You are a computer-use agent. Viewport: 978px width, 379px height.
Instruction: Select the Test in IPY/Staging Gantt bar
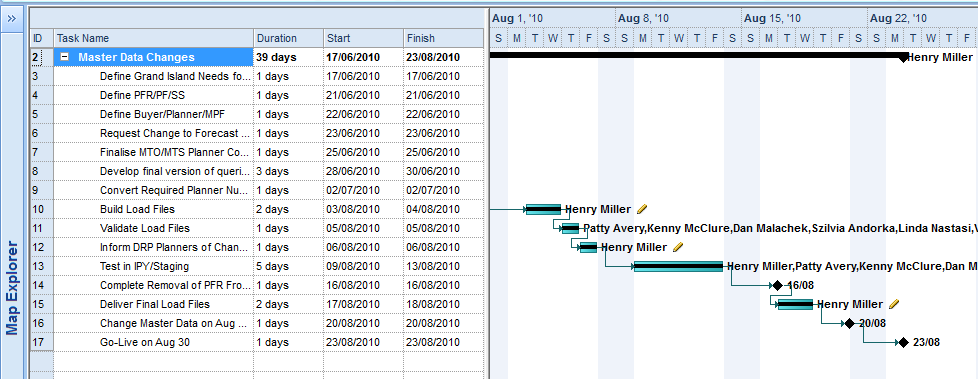679,266
